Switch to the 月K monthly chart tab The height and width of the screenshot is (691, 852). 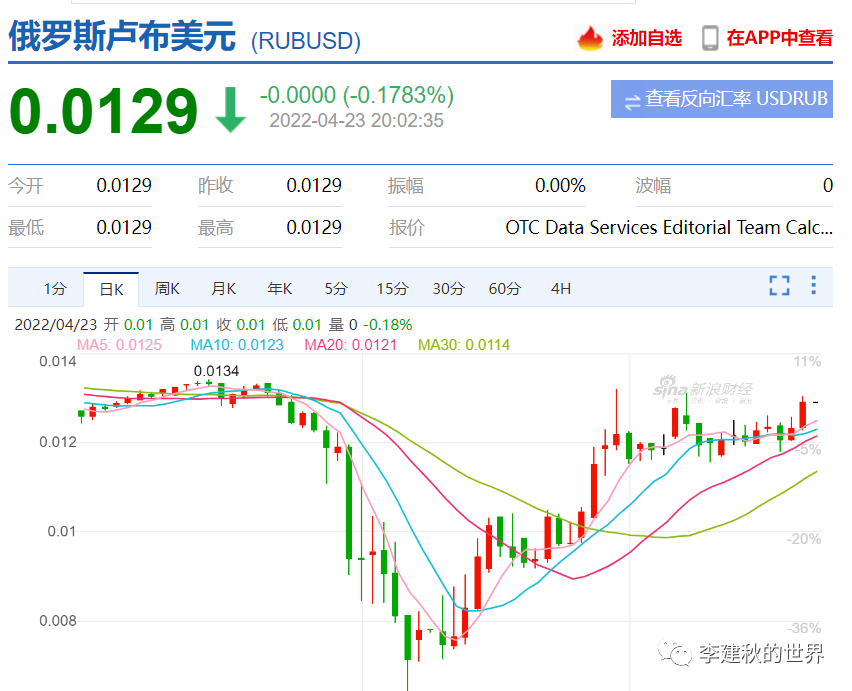[x=223, y=288]
